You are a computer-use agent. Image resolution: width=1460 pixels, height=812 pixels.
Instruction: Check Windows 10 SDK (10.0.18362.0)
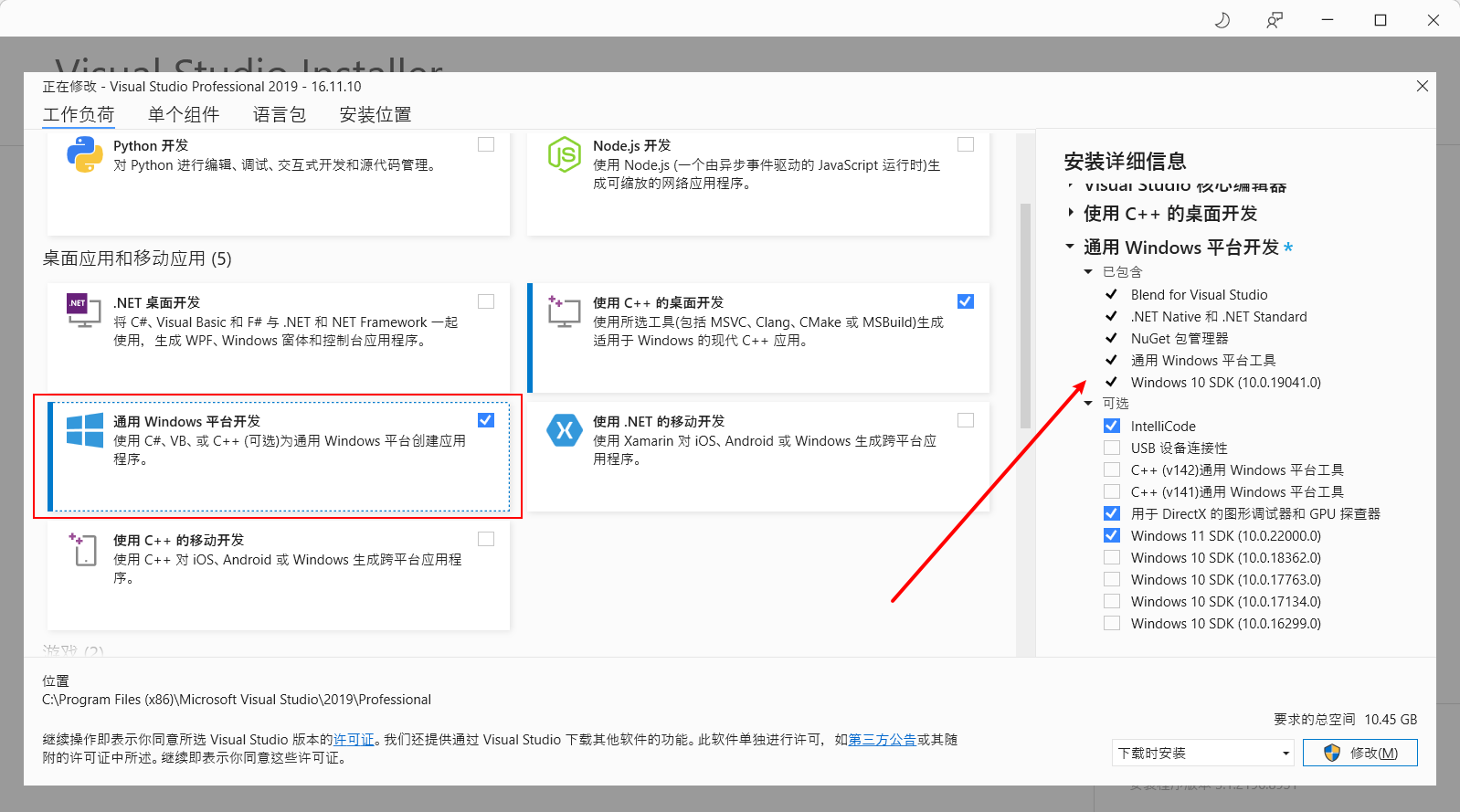point(1112,557)
